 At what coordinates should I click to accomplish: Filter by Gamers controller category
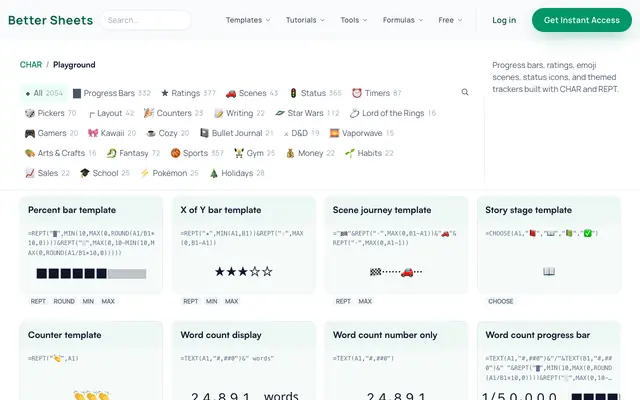[x=51, y=133]
